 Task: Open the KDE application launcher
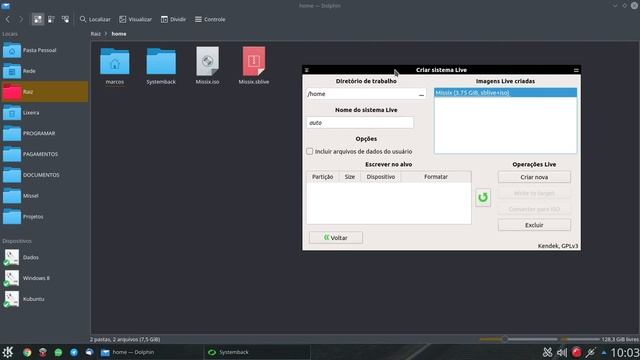click(8, 352)
